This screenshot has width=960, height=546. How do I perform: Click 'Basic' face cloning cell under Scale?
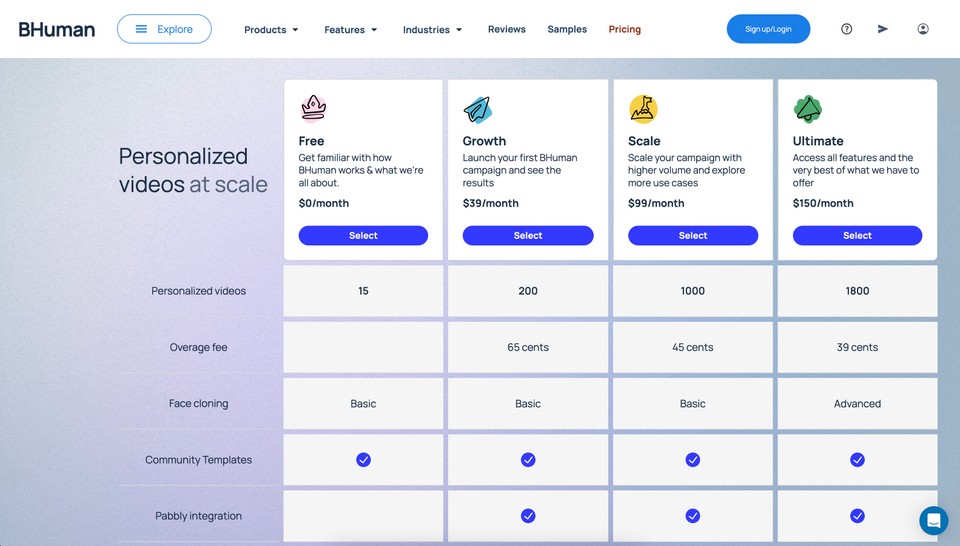tap(692, 403)
